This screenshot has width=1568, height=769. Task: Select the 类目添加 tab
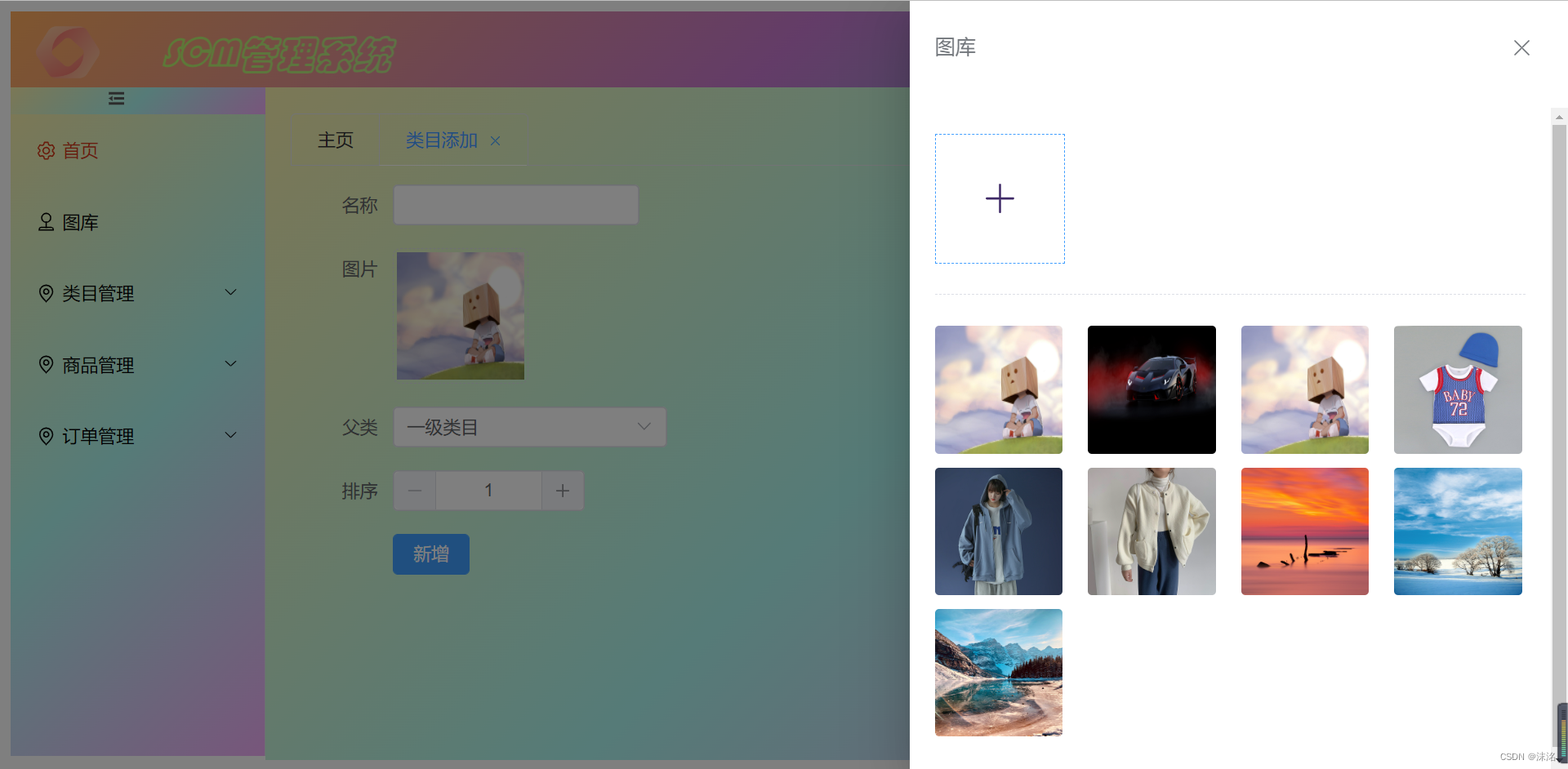tap(442, 140)
